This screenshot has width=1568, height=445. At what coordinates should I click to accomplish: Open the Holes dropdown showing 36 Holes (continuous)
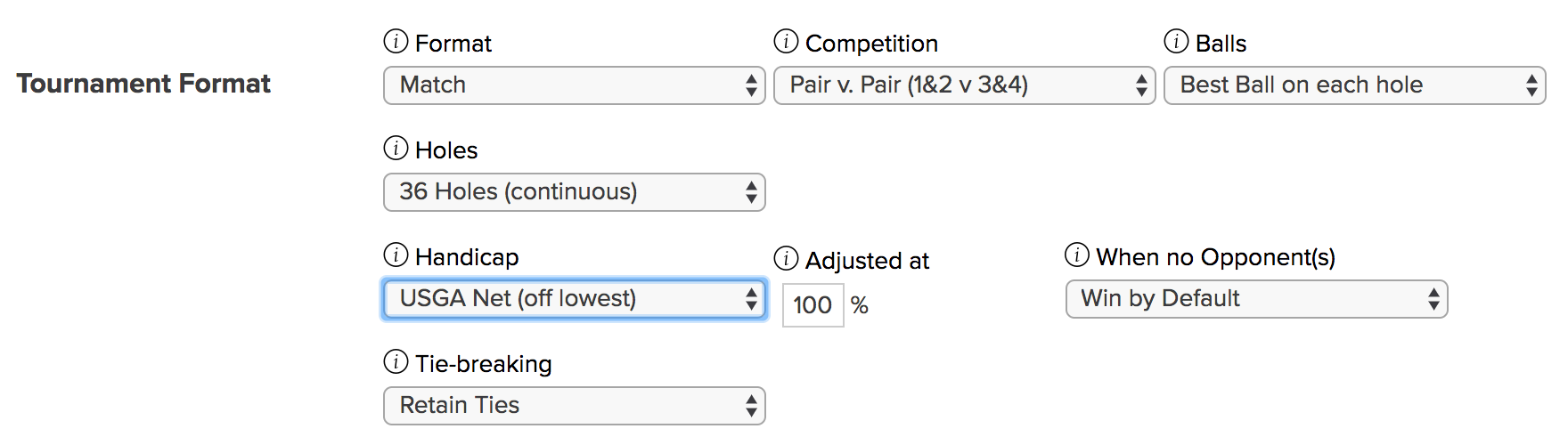(x=575, y=192)
